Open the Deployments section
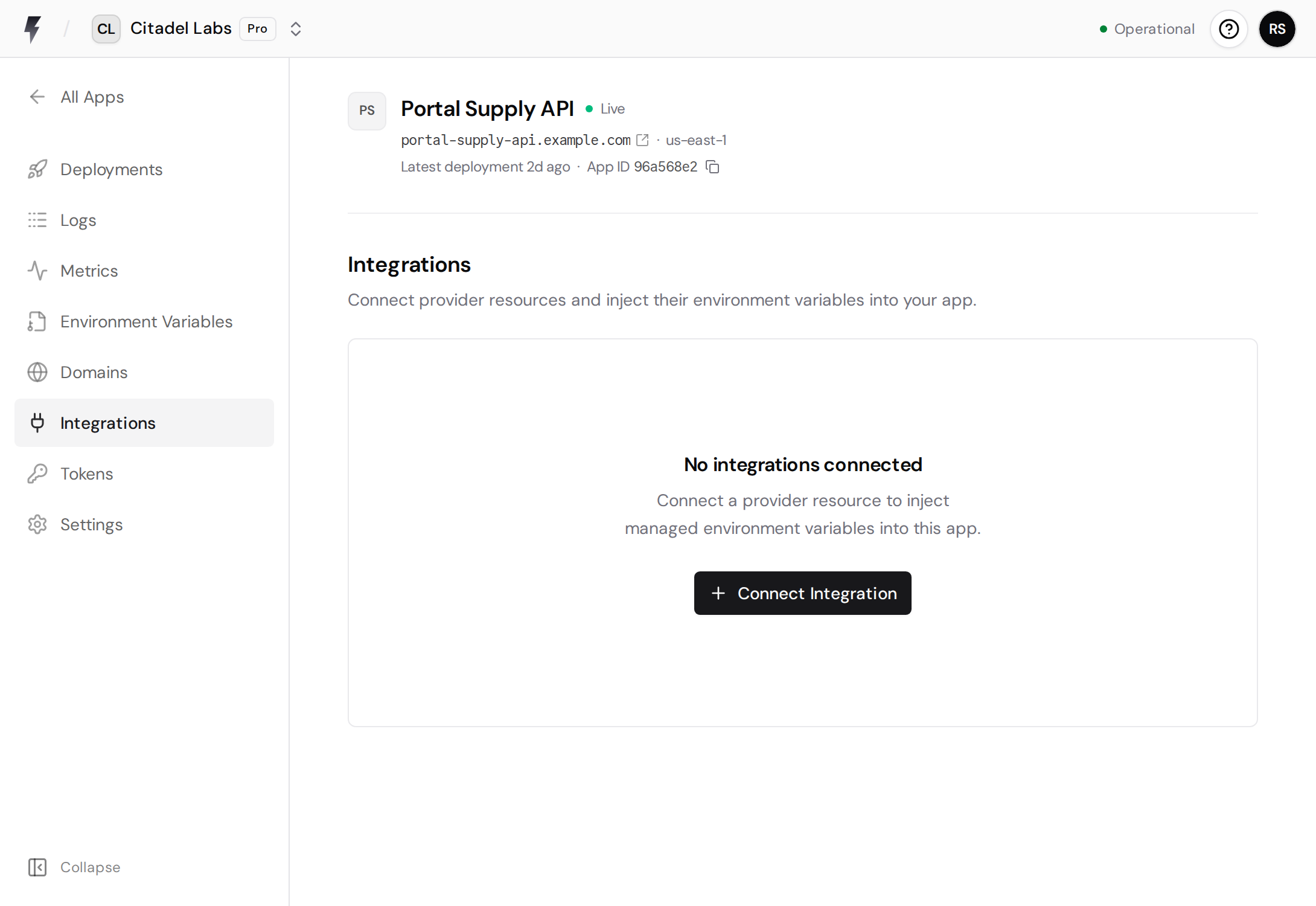 point(144,169)
